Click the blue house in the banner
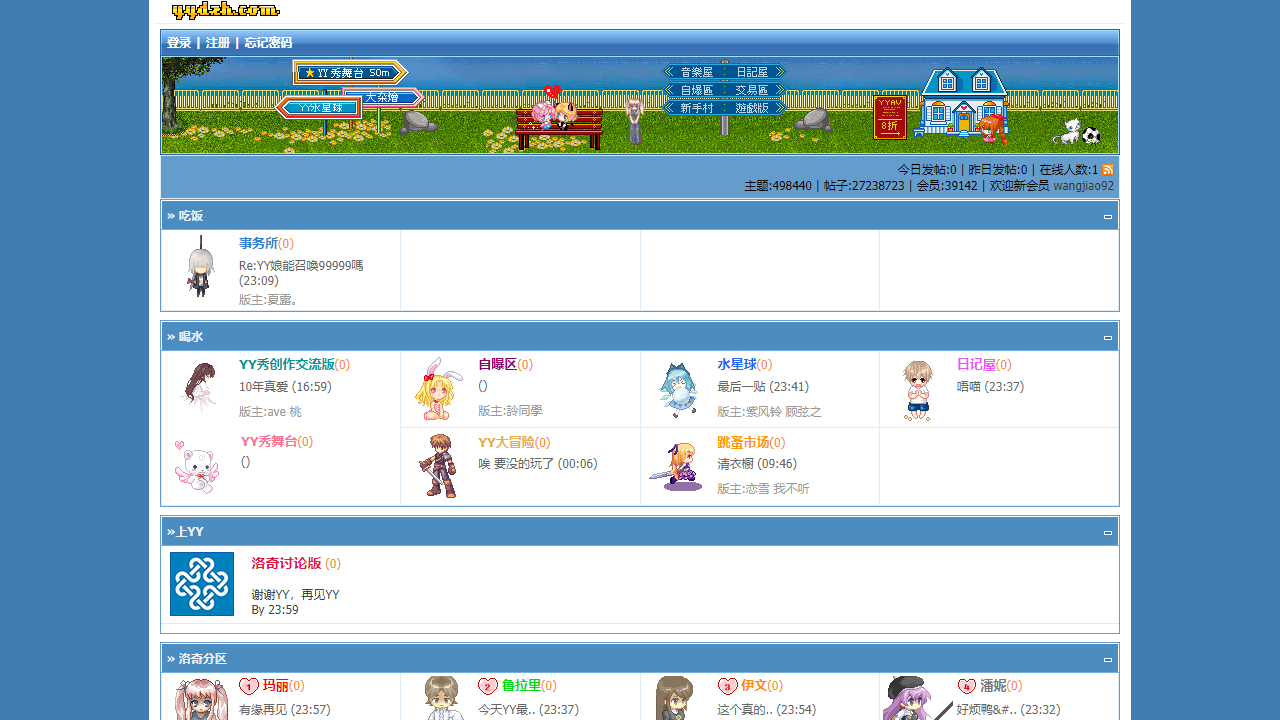 (x=961, y=102)
